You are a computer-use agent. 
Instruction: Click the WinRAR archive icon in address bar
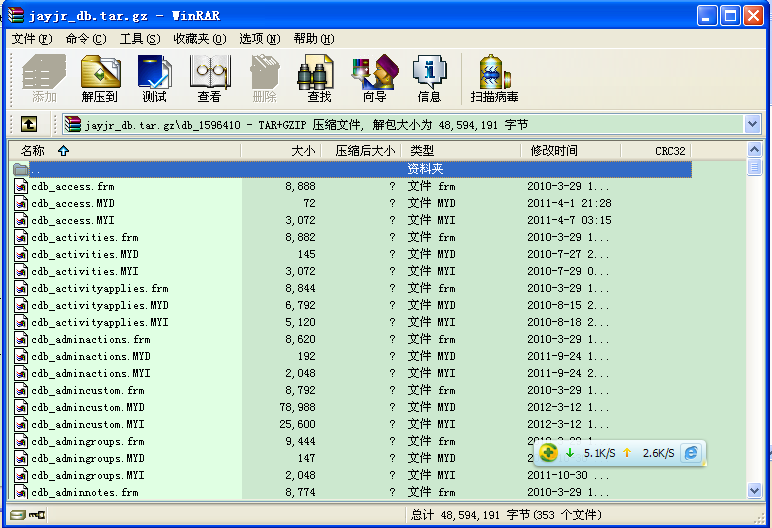point(73,125)
